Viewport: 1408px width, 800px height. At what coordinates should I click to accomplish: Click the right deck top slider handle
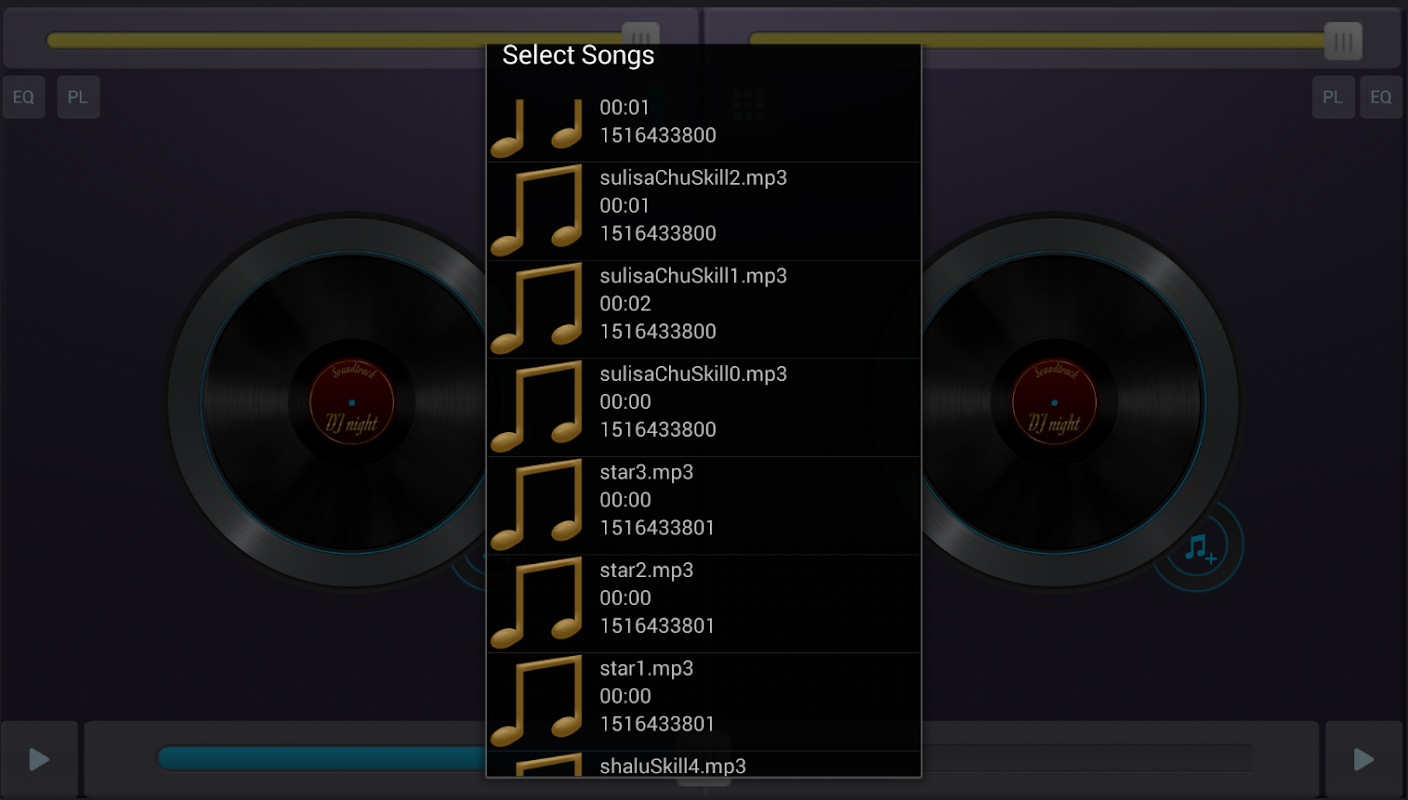click(1343, 41)
